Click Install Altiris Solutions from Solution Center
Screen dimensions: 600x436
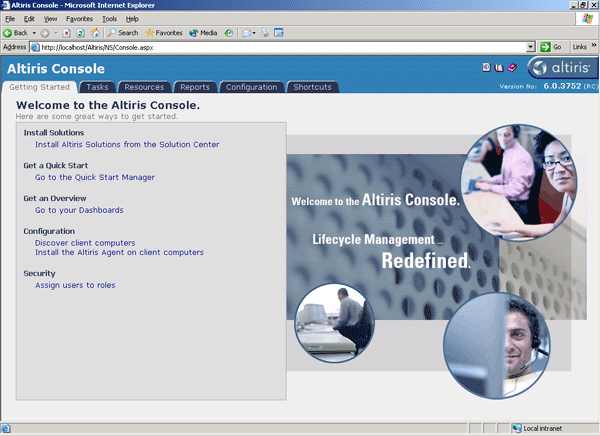tap(127, 144)
